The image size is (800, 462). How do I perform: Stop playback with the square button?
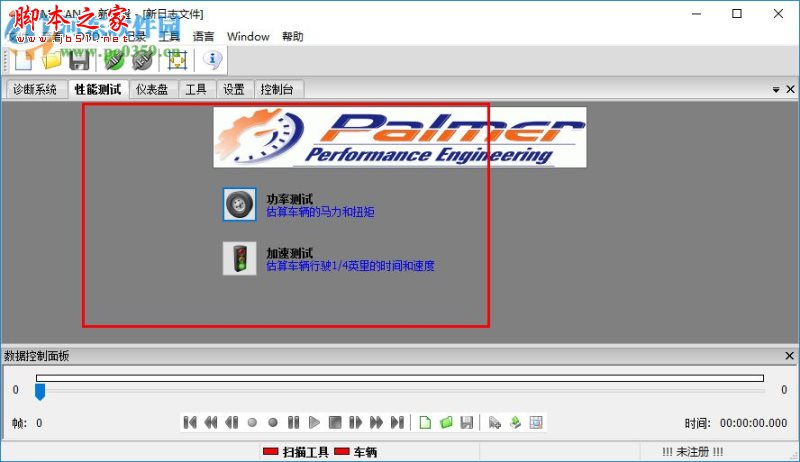coord(335,422)
